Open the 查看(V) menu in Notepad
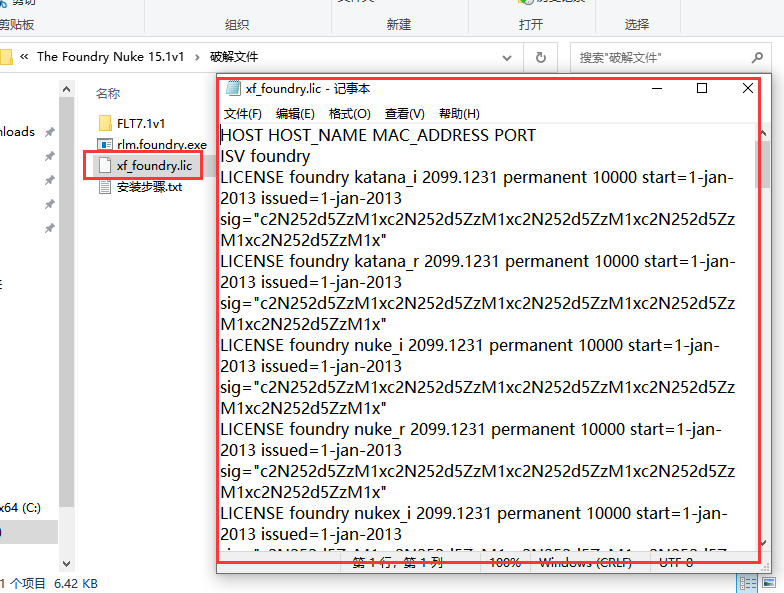The image size is (784, 593). pyautogui.click(x=404, y=114)
